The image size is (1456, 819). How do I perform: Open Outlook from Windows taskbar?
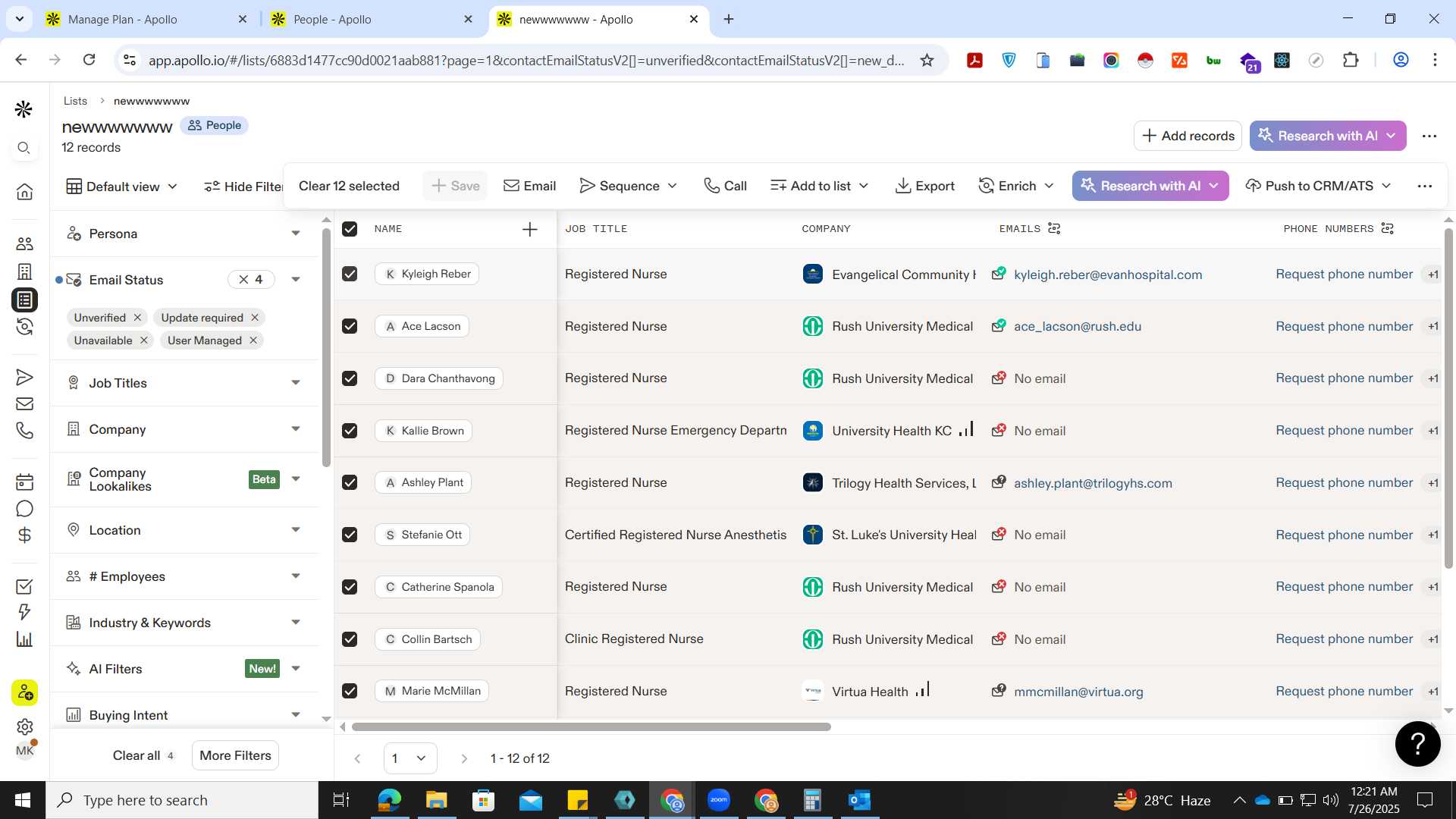point(859,800)
